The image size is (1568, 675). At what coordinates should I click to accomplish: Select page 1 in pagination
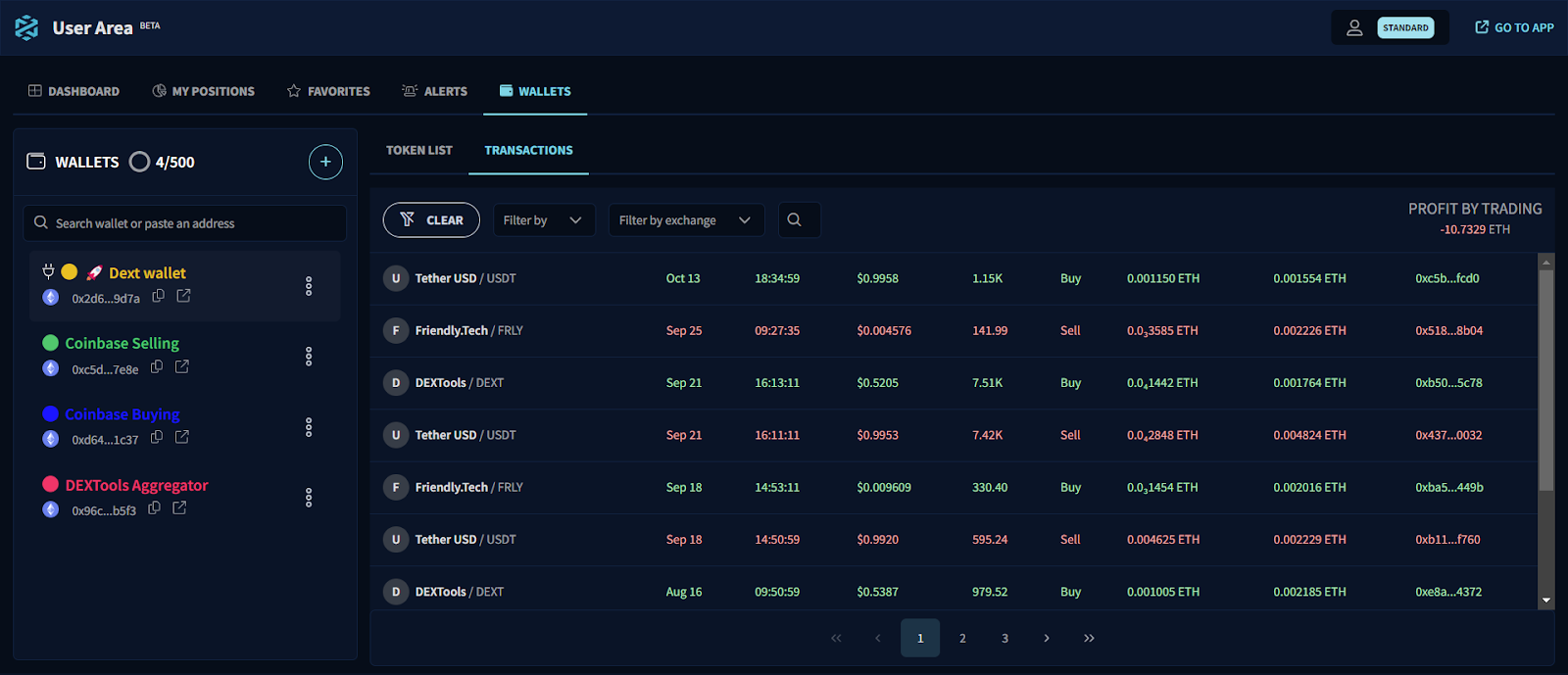(920, 638)
